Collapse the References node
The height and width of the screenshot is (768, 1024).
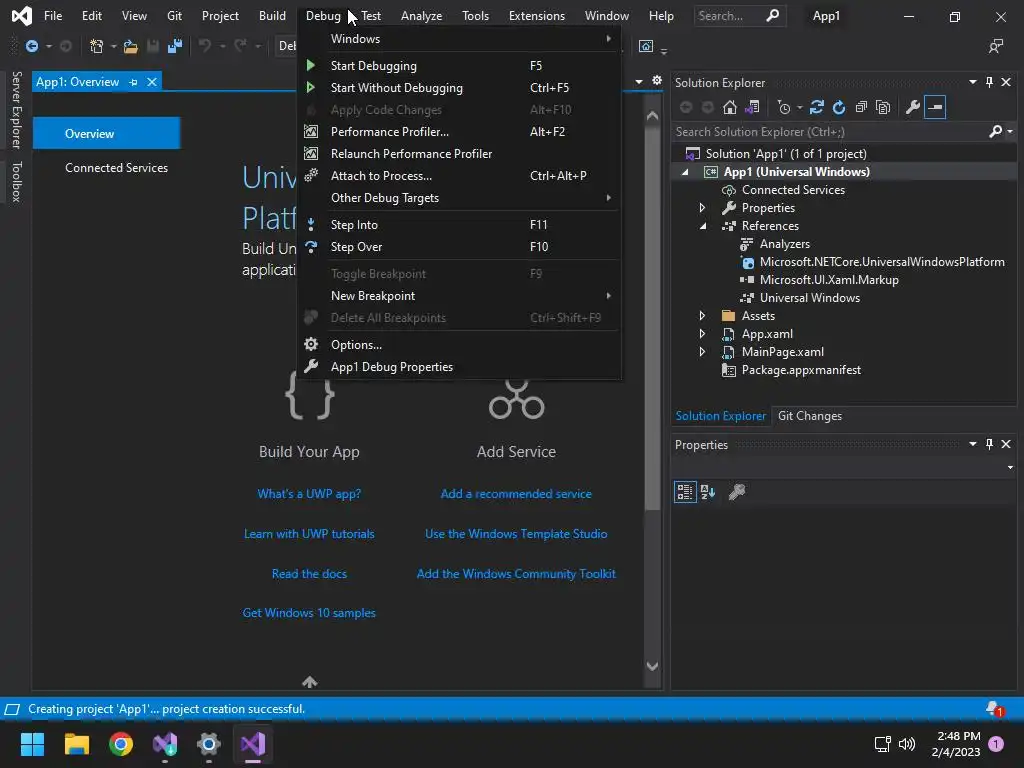pyautogui.click(x=703, y=226)
